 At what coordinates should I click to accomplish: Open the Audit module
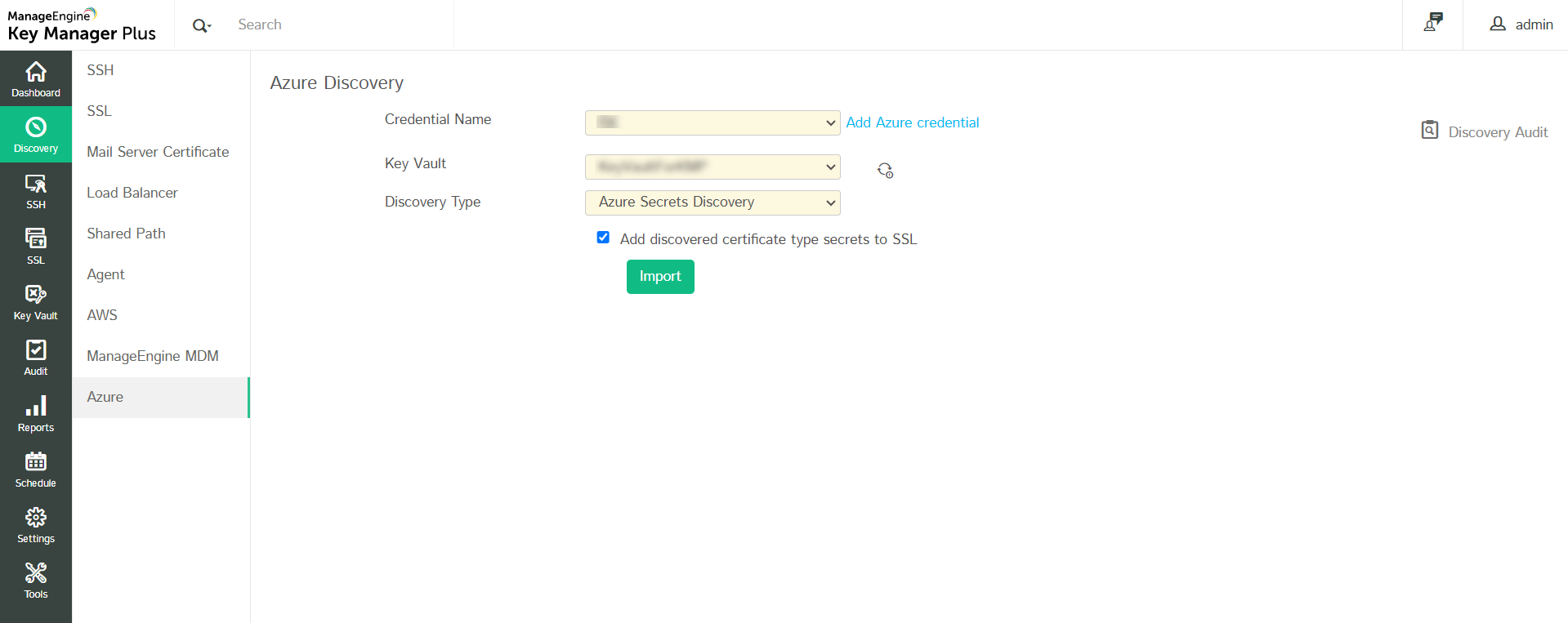point(36,358)
